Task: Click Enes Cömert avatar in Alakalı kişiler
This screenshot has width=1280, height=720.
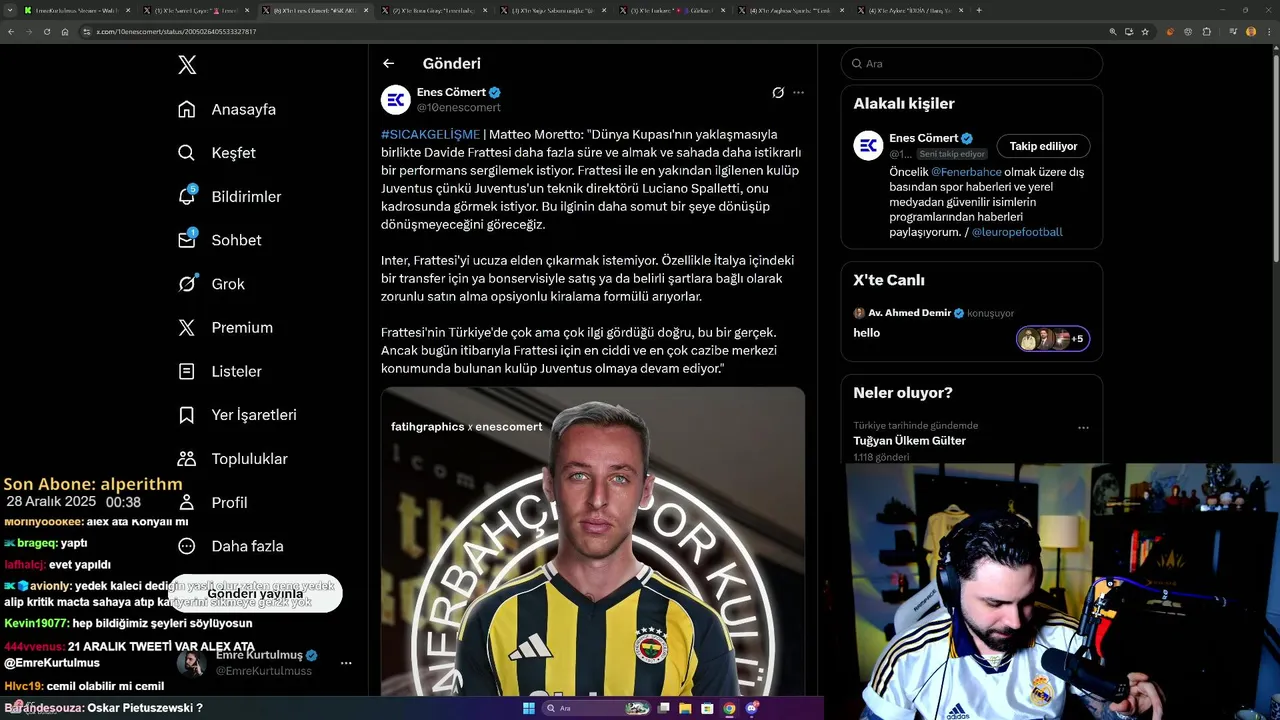Action: [x=868, y=146]
